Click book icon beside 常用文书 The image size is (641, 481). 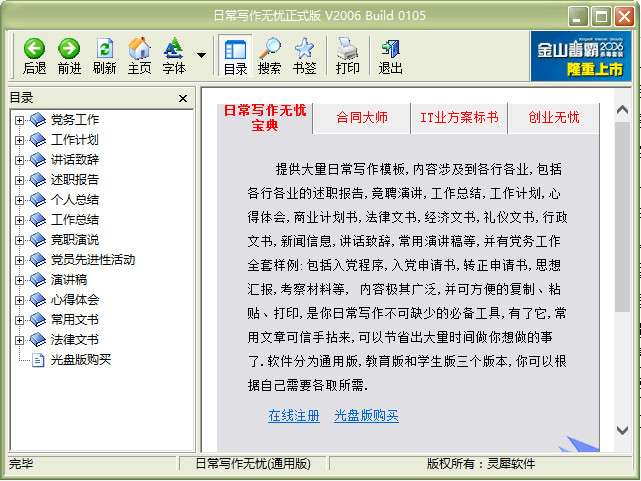(x=38, y=320)
